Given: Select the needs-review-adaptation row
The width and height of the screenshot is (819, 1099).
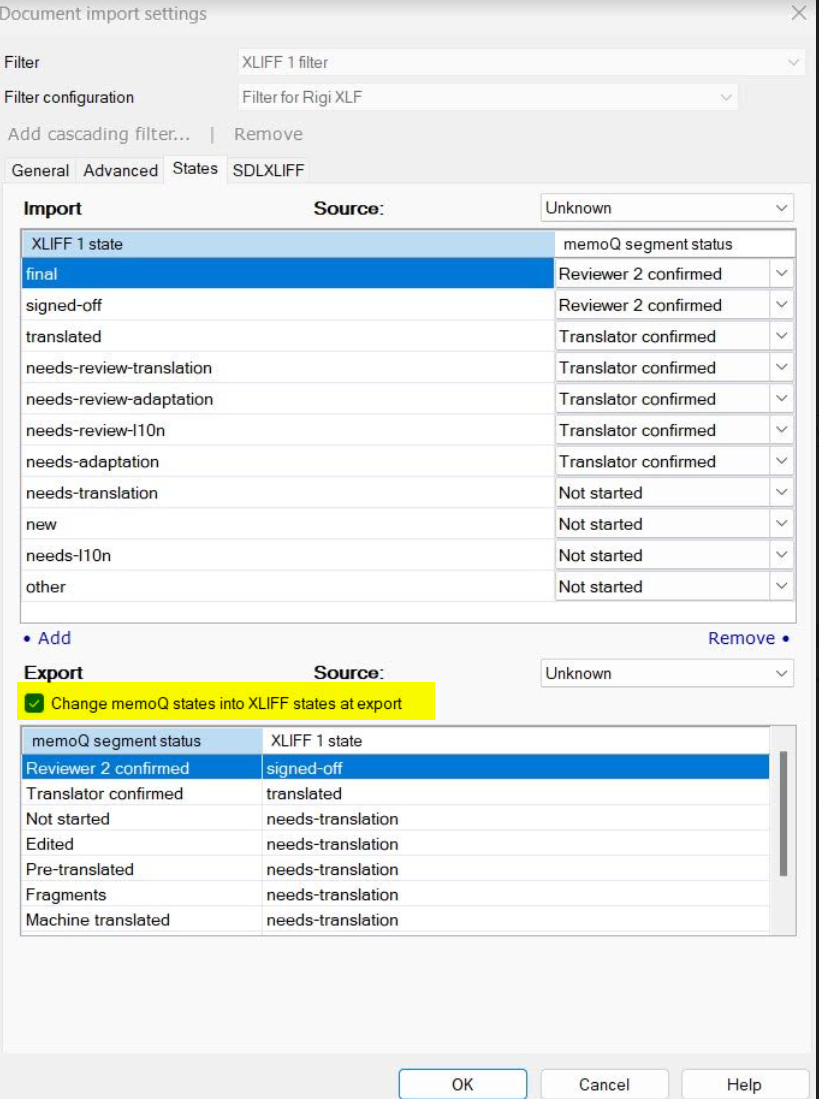Looking at the screenshot, I should pos(288,400).
